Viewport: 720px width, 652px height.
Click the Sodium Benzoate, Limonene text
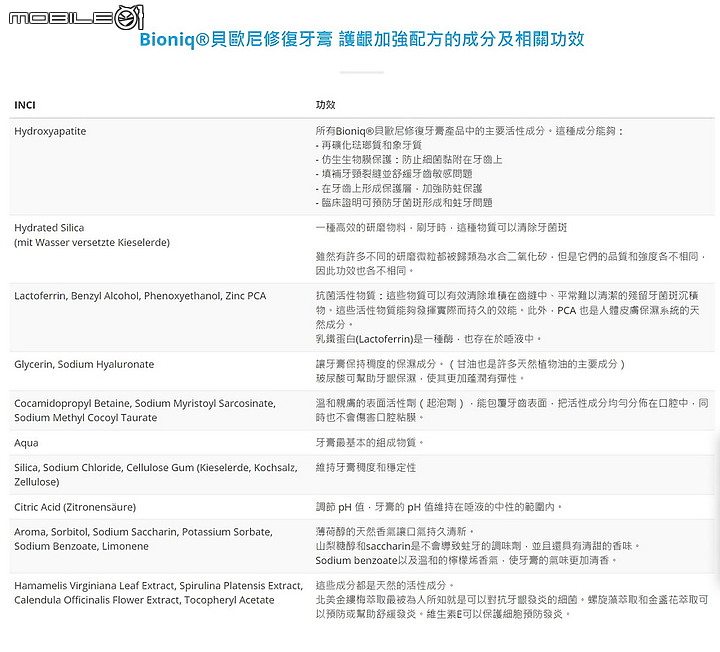pos(81,546)
